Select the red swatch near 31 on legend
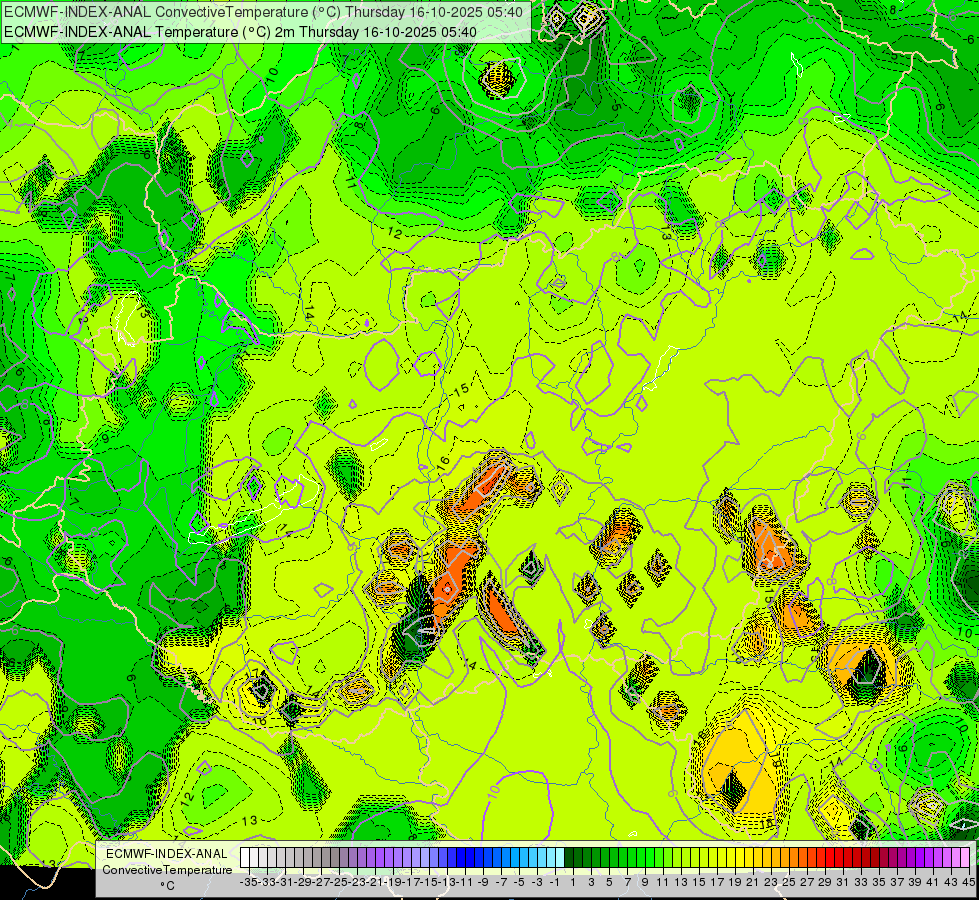 (x=844, y=857)
